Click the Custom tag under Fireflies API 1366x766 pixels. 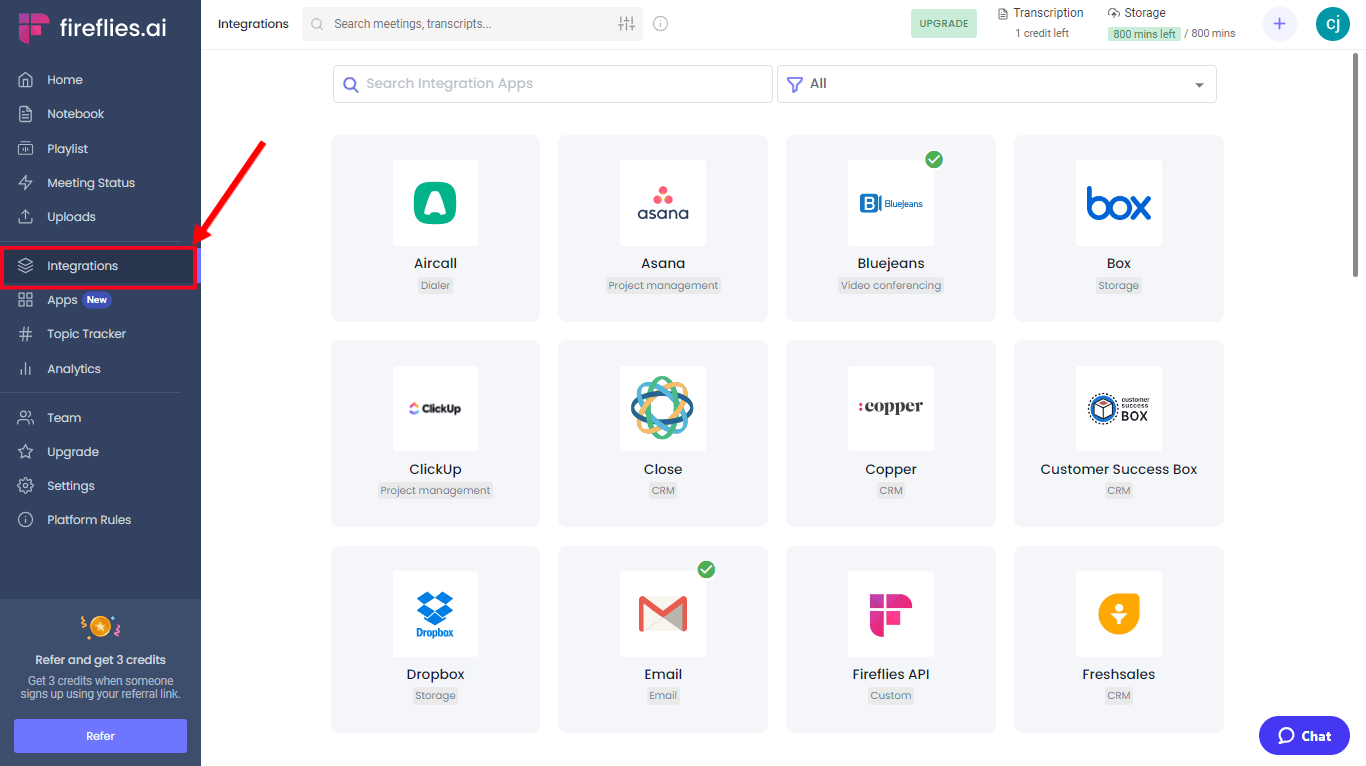click(x=891, y=696)
